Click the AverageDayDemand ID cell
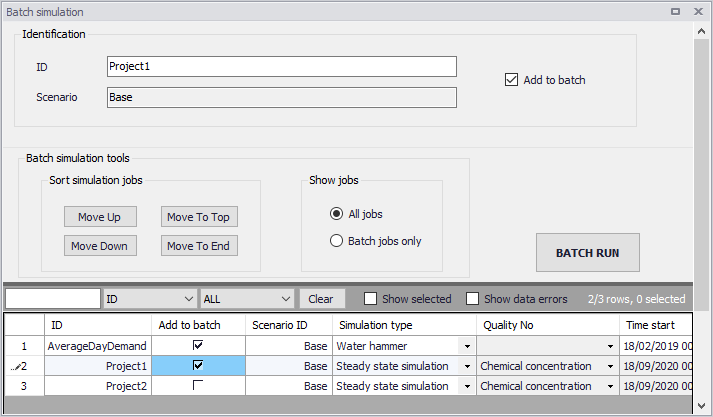 point(98,347)
